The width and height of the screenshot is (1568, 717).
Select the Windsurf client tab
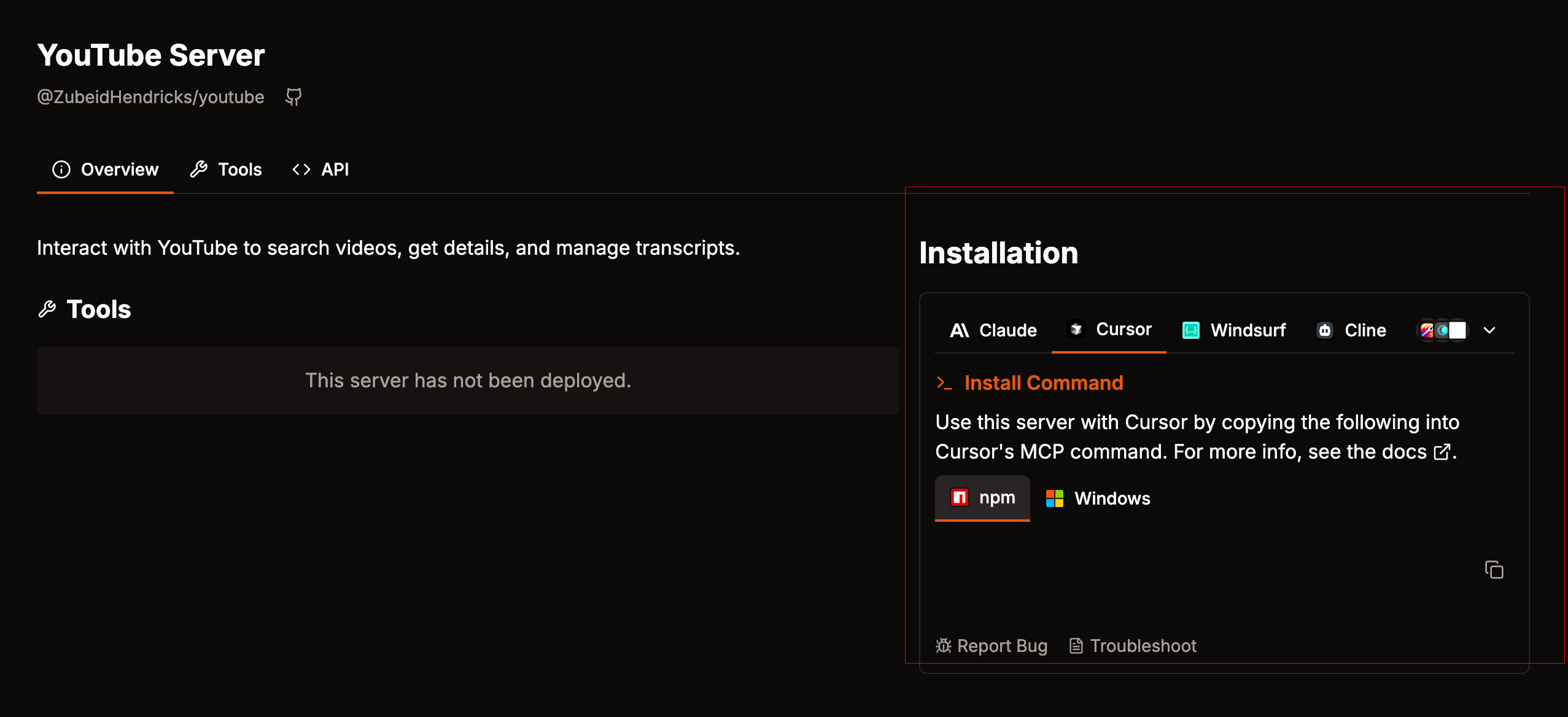click(x=1234, y=330)
